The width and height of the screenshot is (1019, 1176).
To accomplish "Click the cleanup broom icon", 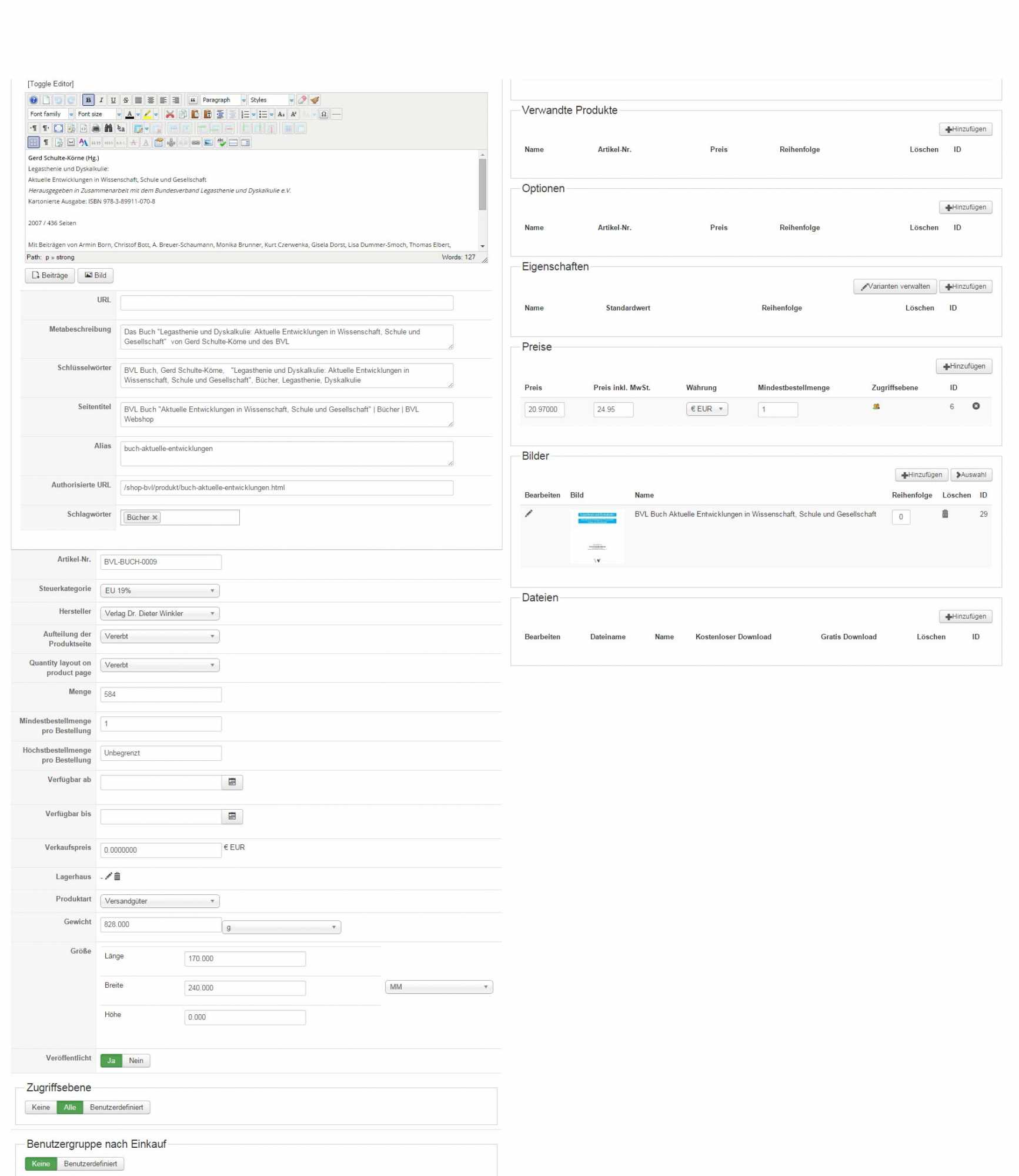I will pyautogui.click(x=315, y=100).
